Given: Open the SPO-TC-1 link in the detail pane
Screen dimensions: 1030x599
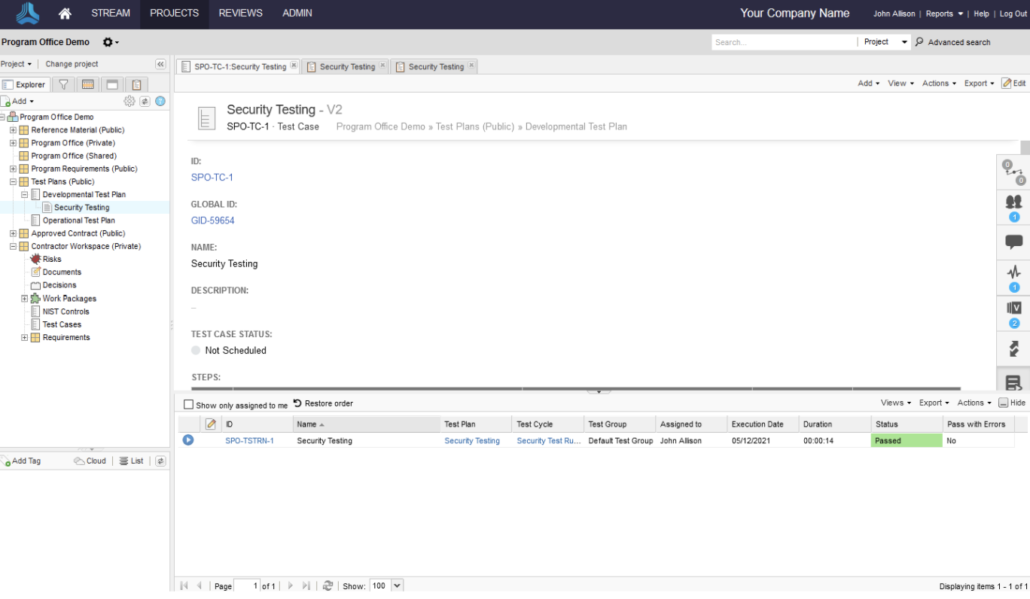Looking at the screenshot, I should [x=211, y=176].
